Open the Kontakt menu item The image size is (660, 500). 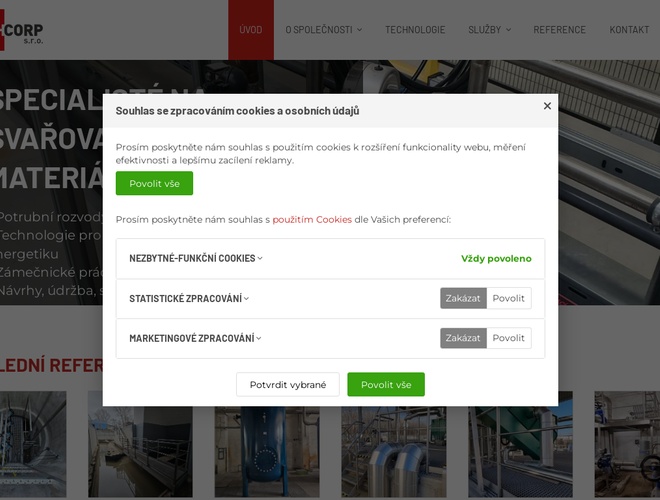[629, 30]
